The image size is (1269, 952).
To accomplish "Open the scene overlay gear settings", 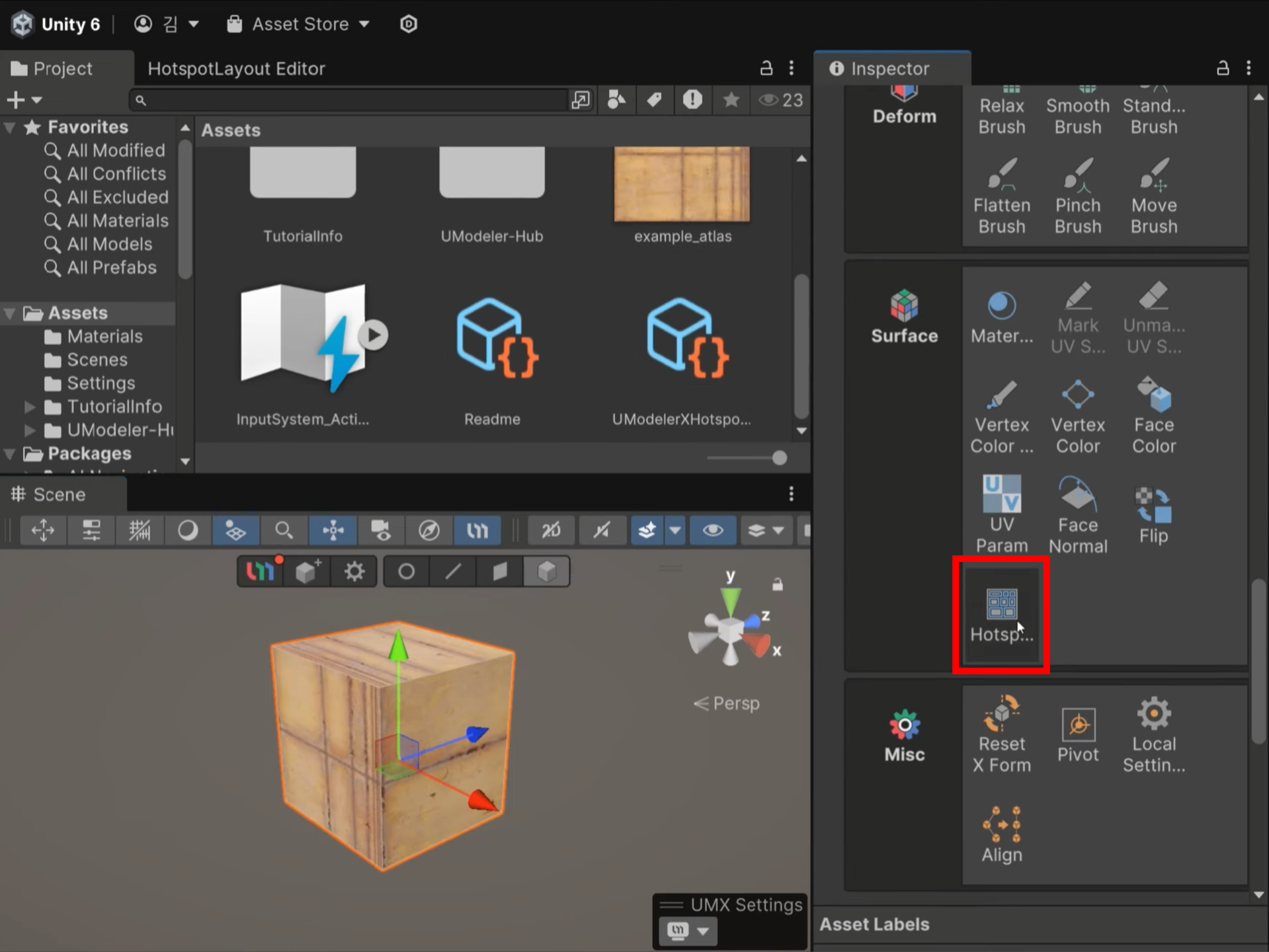I will (354, 571).
